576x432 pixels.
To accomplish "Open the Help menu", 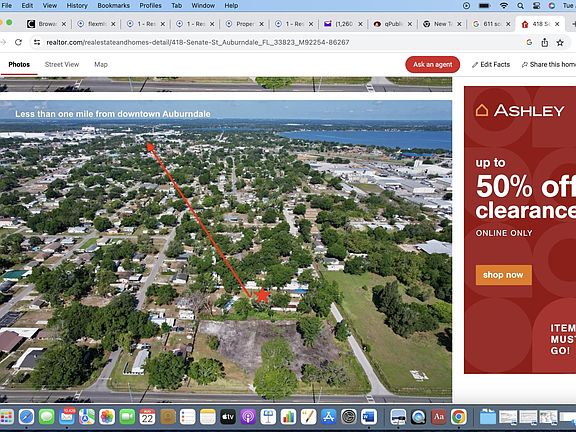I will (231, 6).
